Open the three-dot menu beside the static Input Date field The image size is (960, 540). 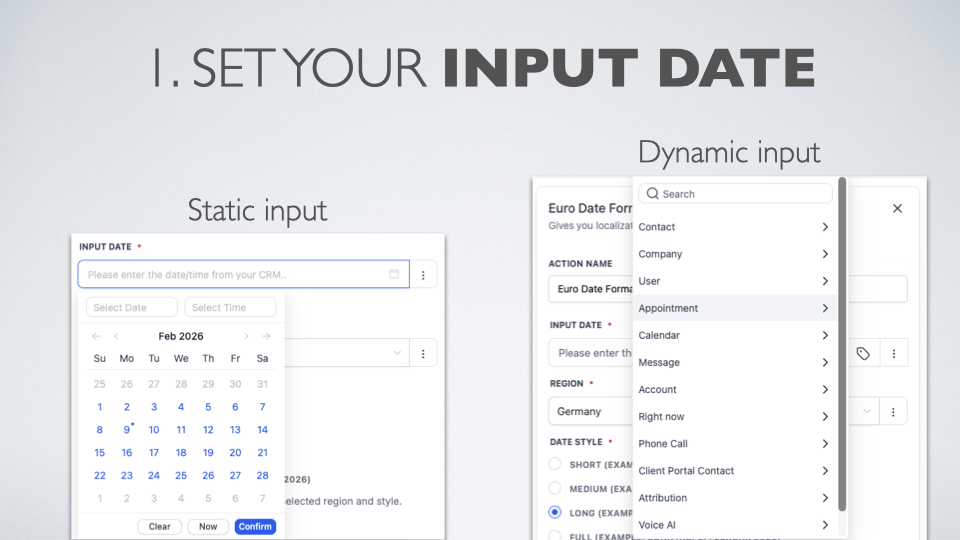pos(423,274)
